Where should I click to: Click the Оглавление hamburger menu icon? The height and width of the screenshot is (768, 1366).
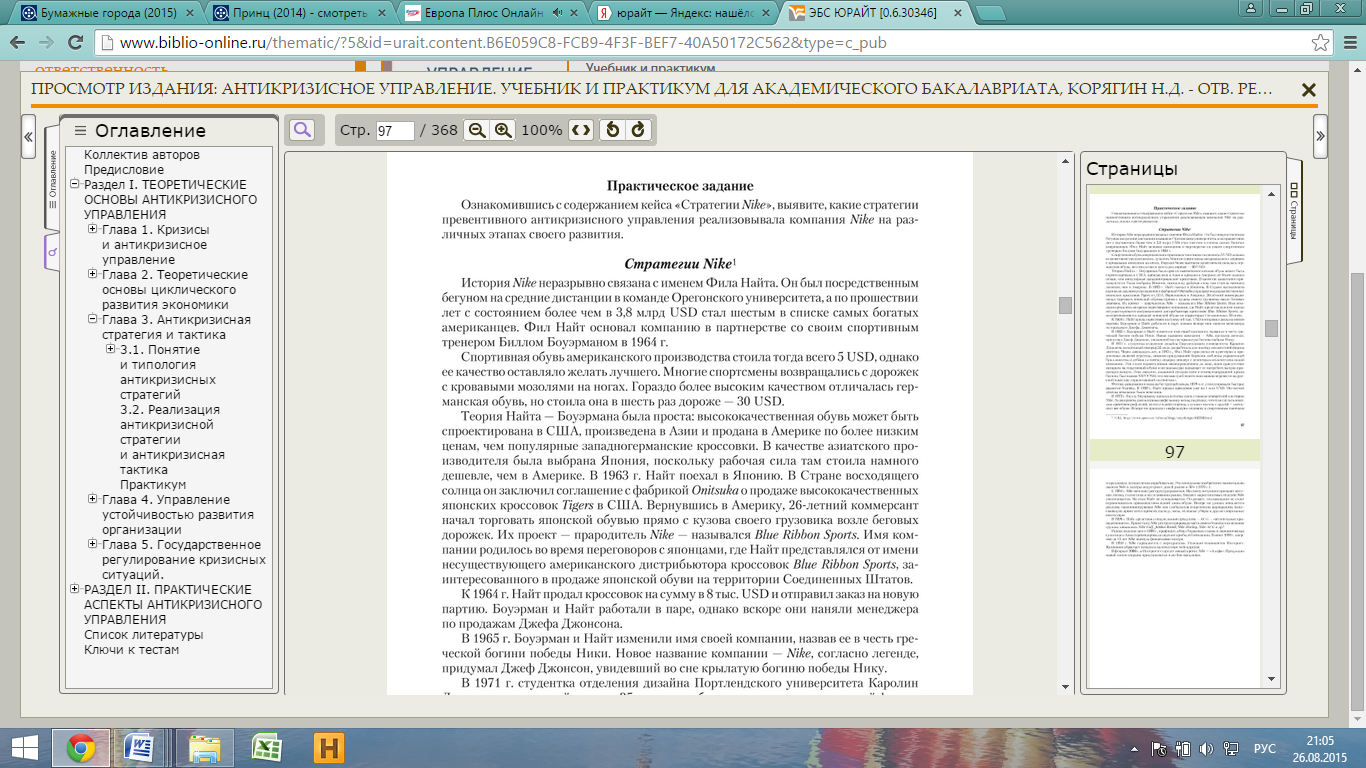coord(81,131)
